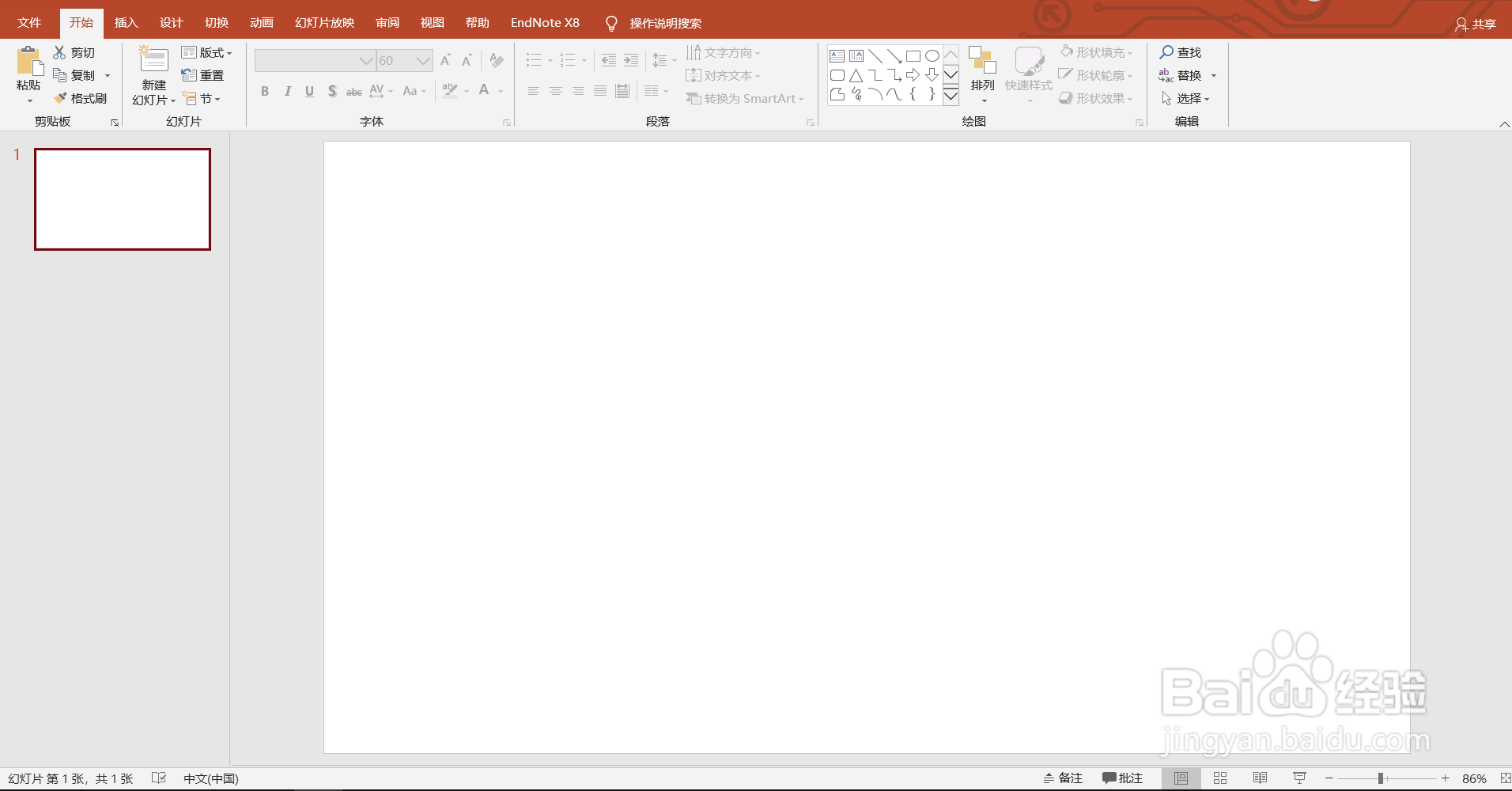
Task: Toggle Underline formatting
Action: click(x=309, y=92)
